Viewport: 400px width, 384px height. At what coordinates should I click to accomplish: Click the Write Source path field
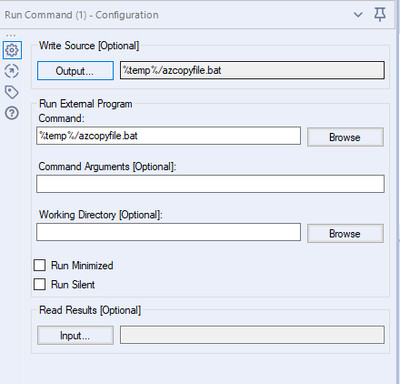pos(252,70)
